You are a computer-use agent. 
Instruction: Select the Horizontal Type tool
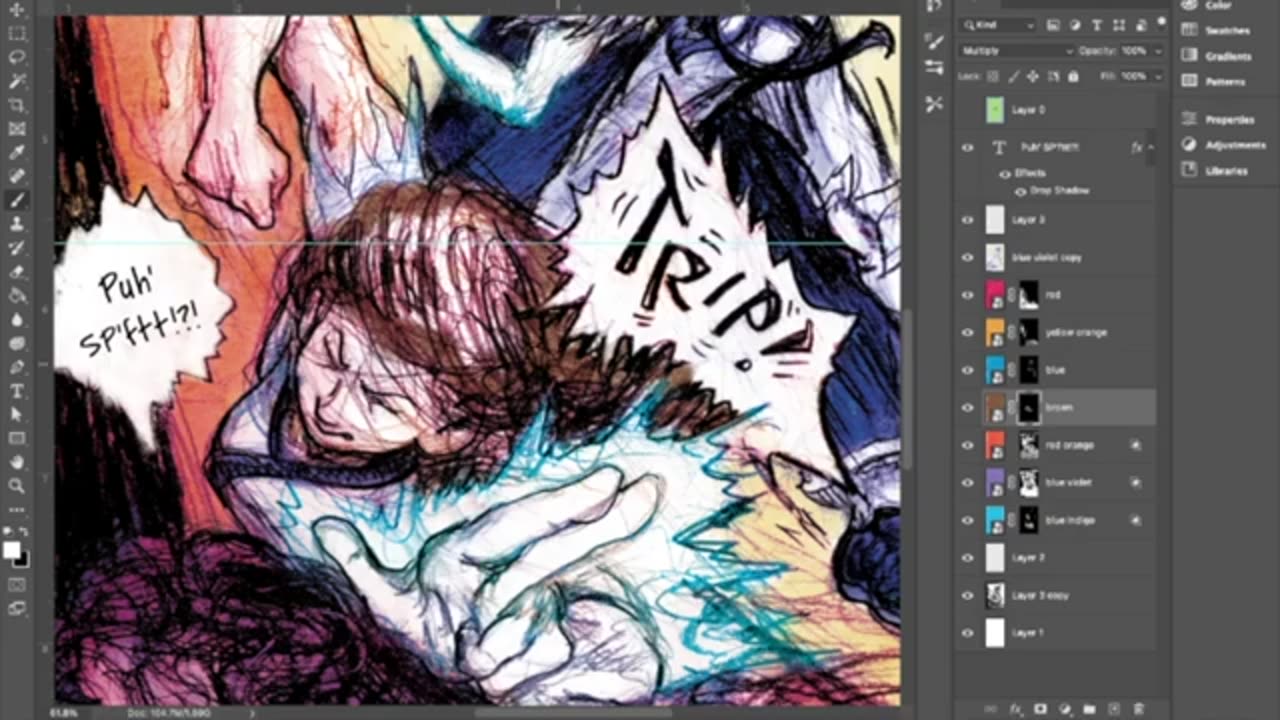tap(17, 391)
